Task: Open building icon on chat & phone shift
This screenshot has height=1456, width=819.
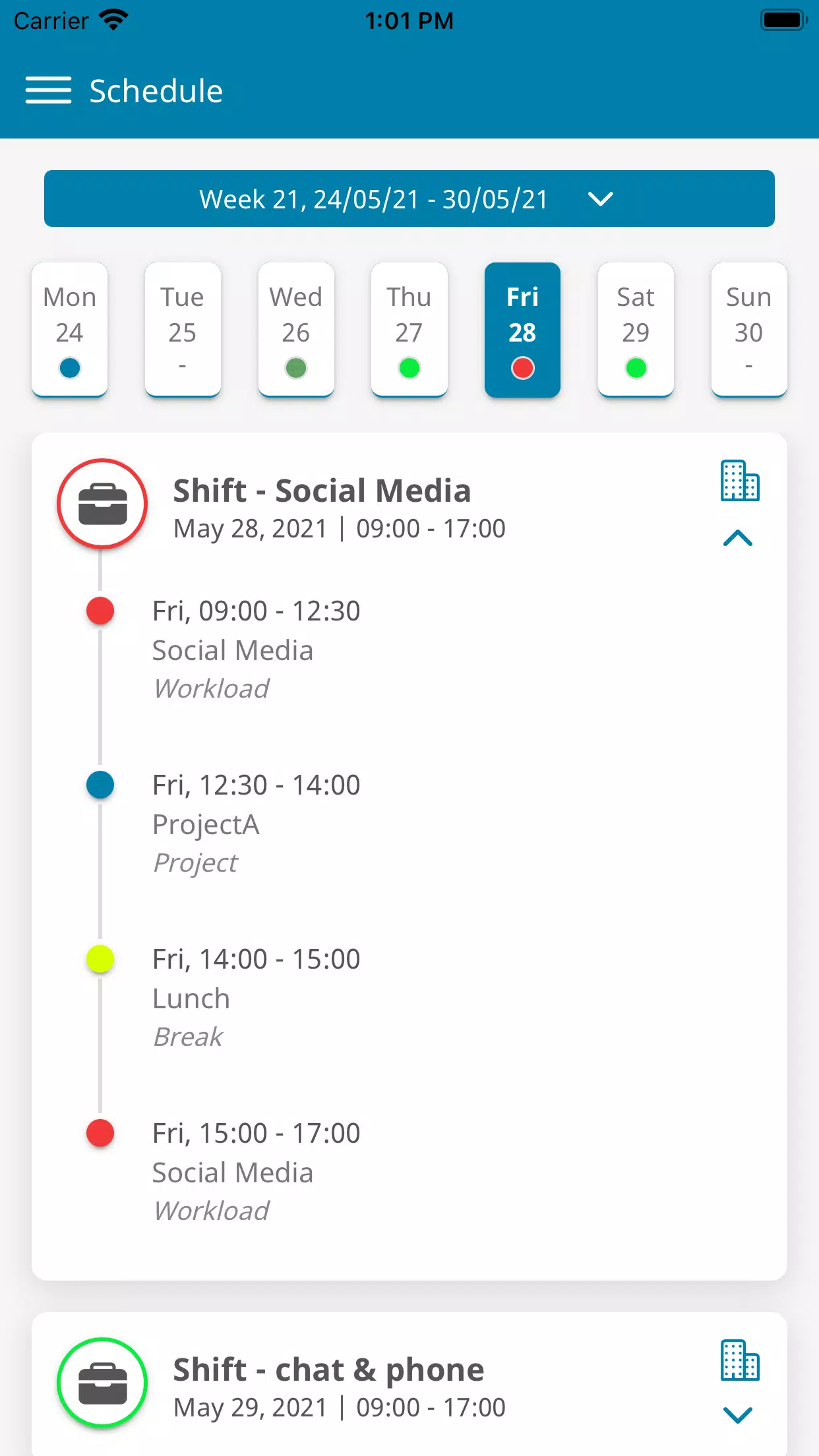Action: click(739, 1360)
